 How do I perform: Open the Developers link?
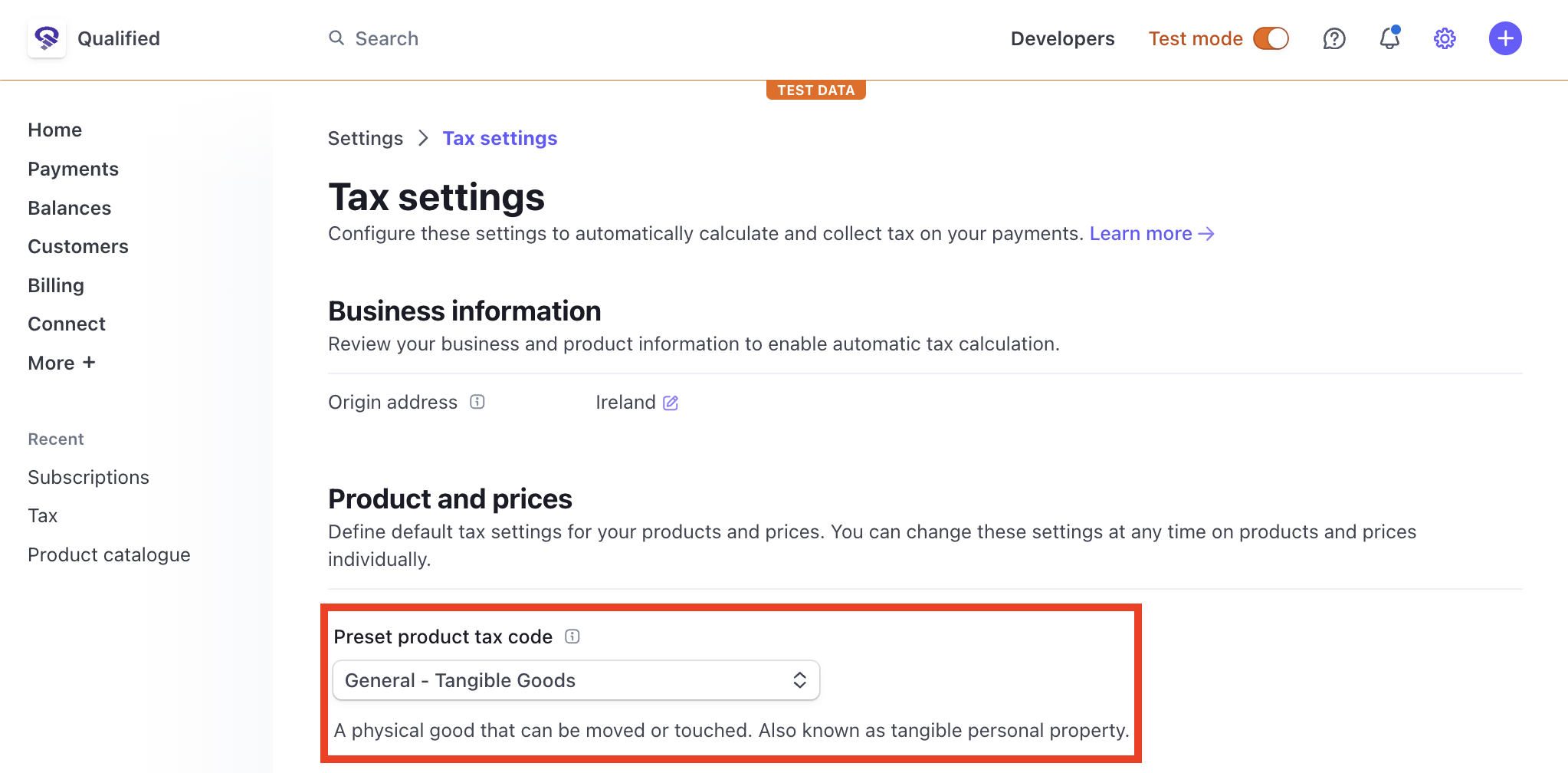tap(1062, 38)
